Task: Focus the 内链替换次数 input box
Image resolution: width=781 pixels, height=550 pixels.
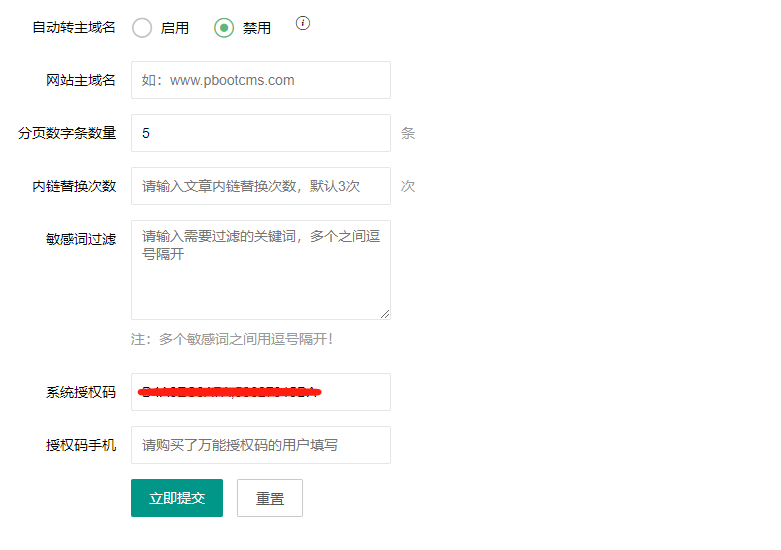Action: click(260, 186)
